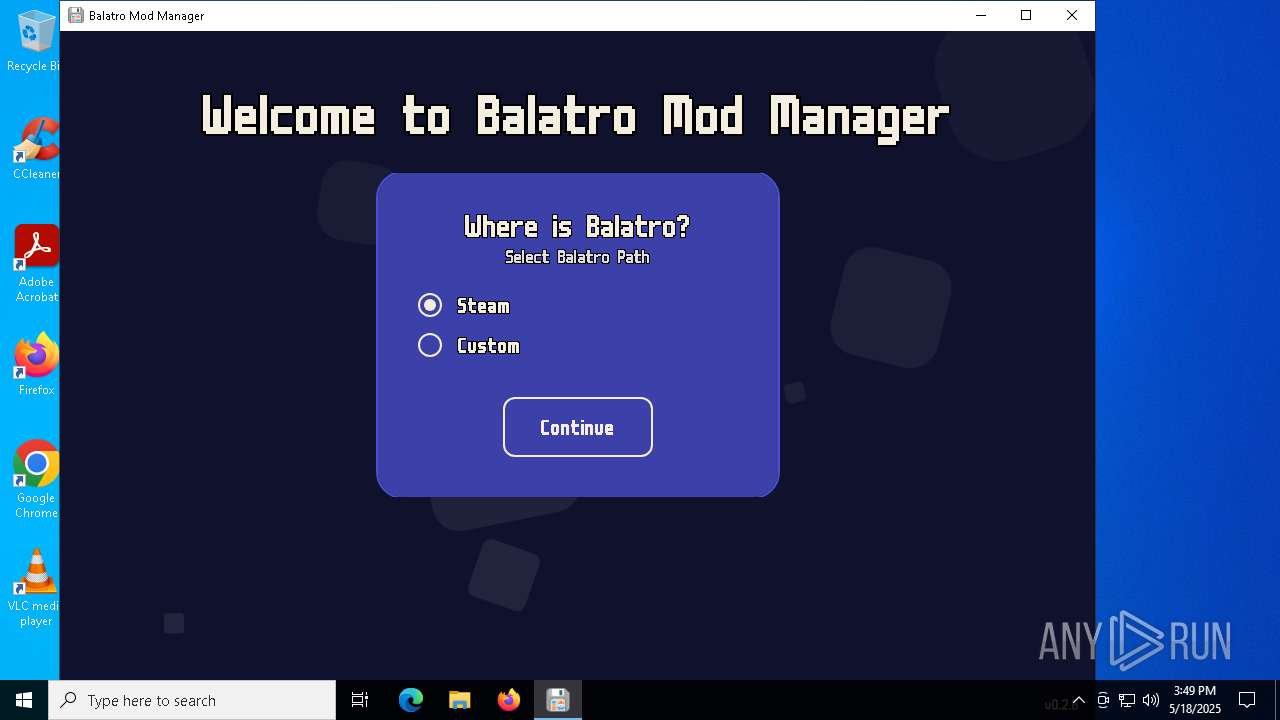This screenshot has height=720, width=1280.
Task: Click the Balatro Mod Manager title bar icon
Action: (75, 15)
